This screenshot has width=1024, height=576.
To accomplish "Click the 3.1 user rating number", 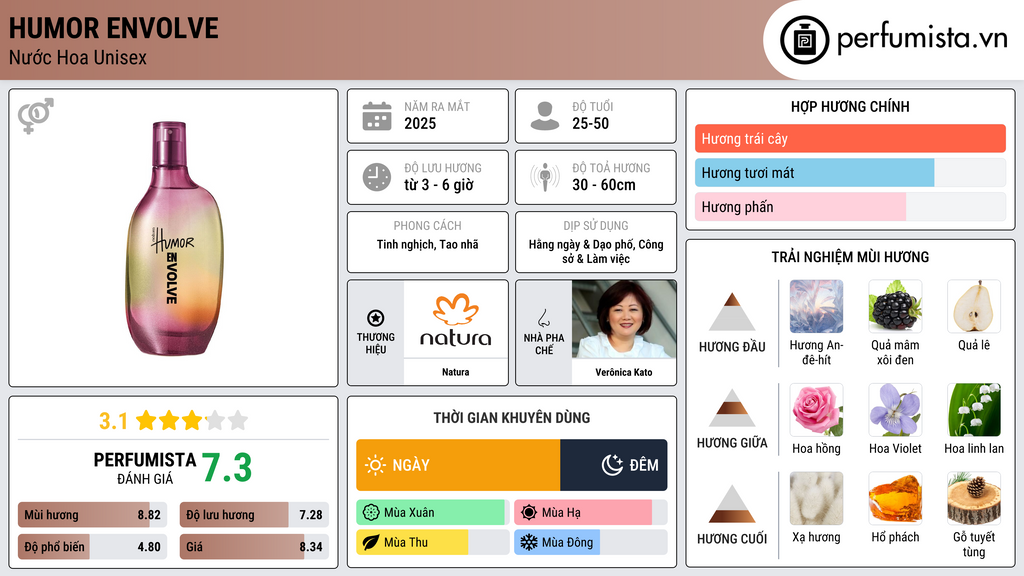I will [113, 421].
